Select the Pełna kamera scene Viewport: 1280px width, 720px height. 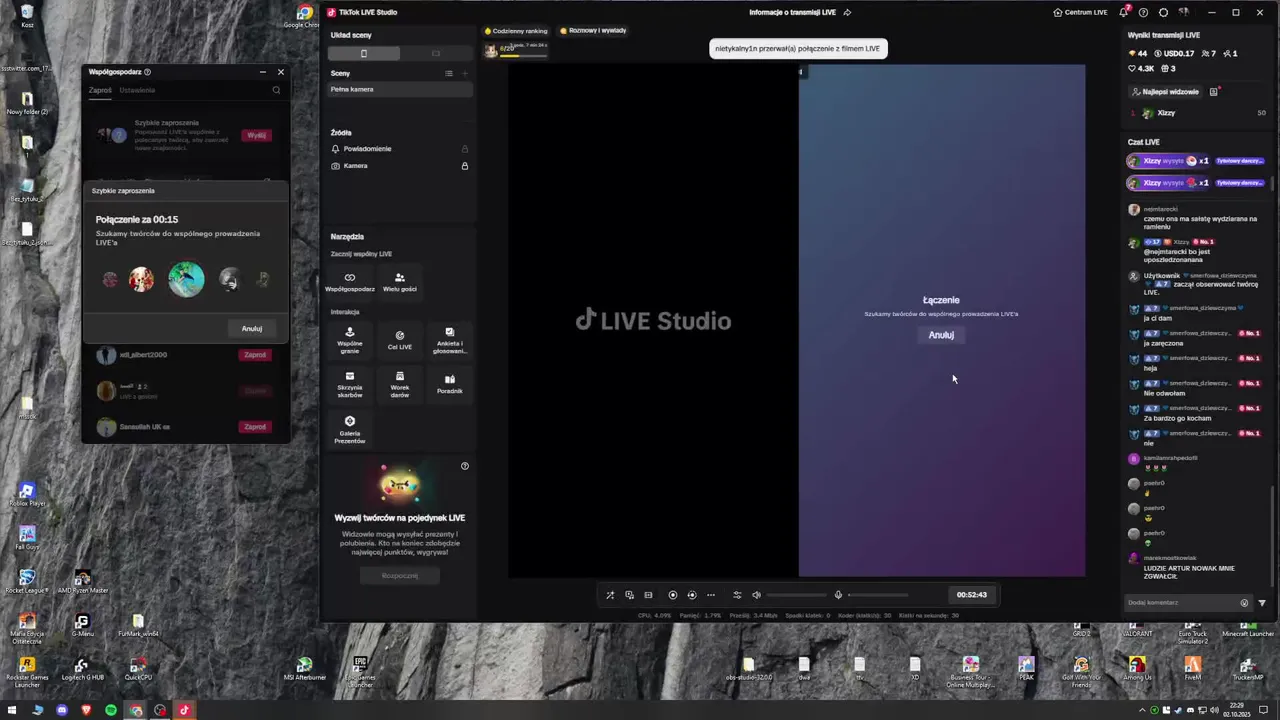(400, 89)
